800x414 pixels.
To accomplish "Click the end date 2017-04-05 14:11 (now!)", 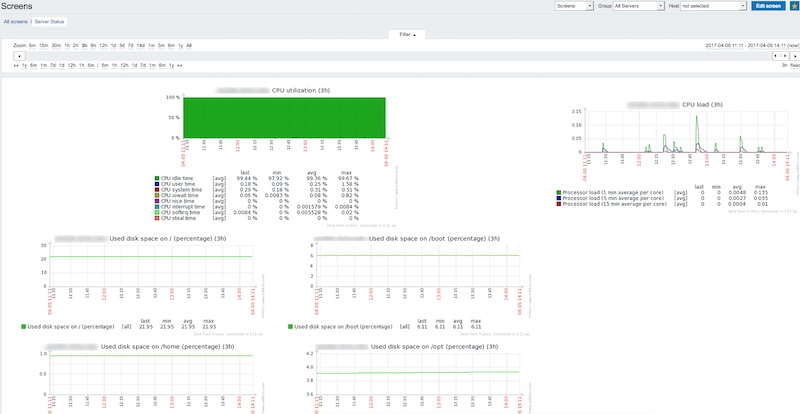I will click(x=773, y=45).
